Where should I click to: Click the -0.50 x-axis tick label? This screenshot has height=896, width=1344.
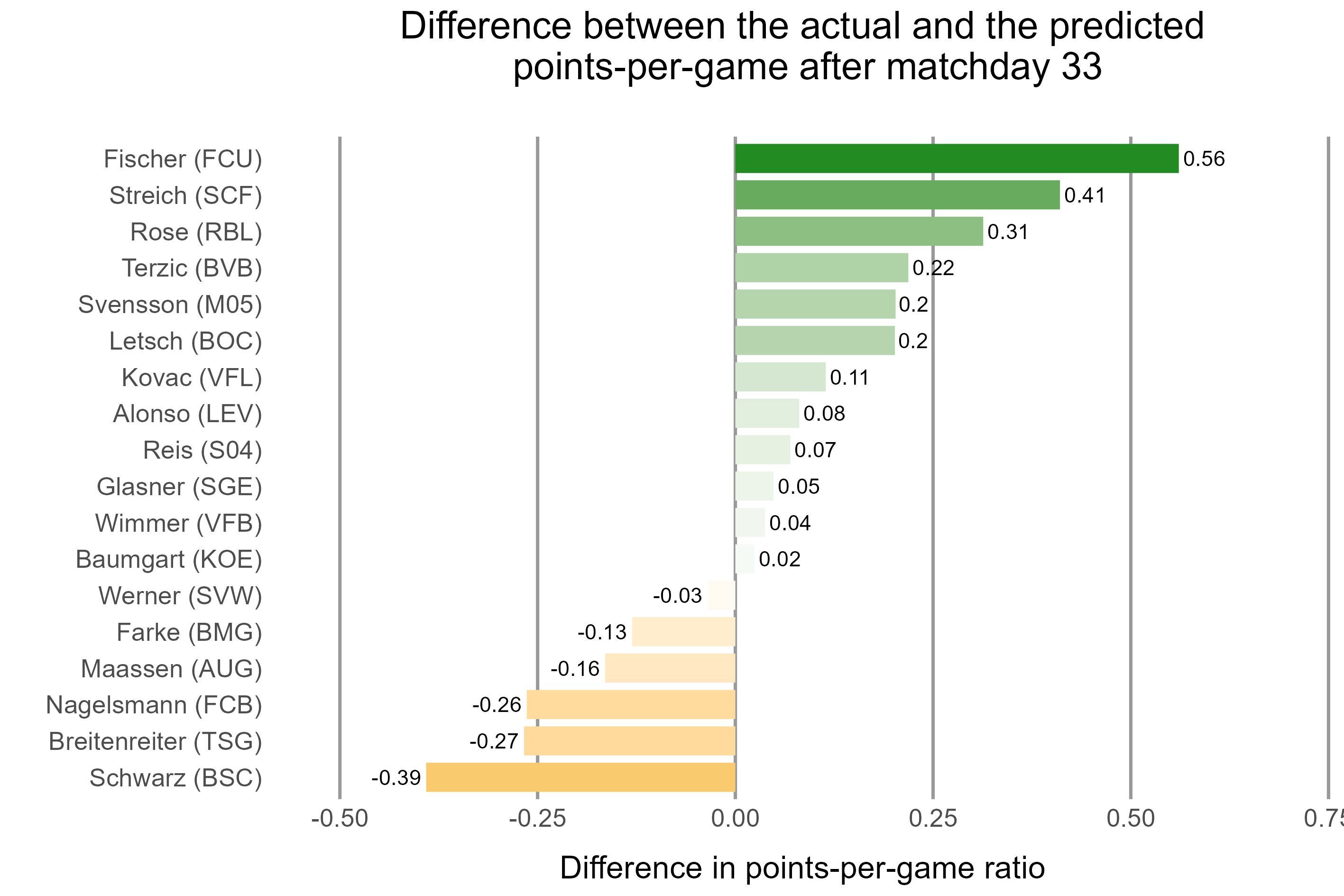tap(340, 819)
